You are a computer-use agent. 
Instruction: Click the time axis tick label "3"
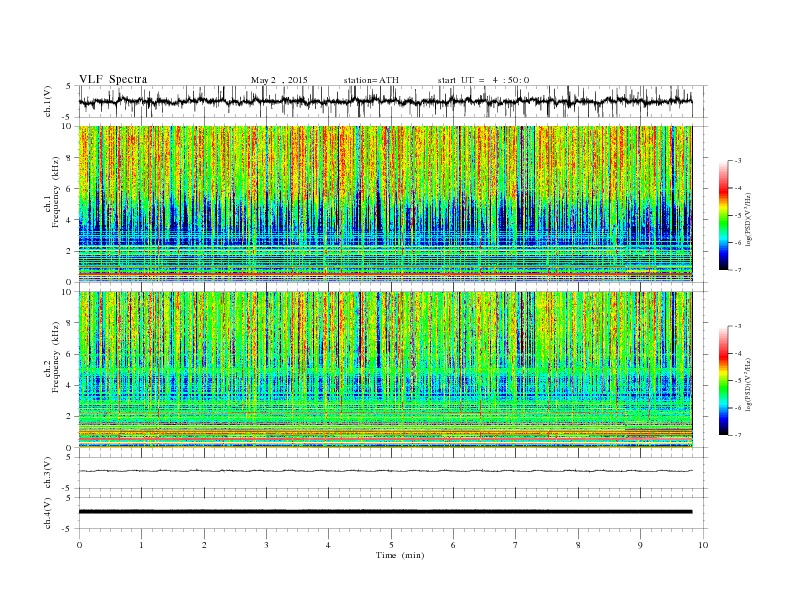coord(266,545)
